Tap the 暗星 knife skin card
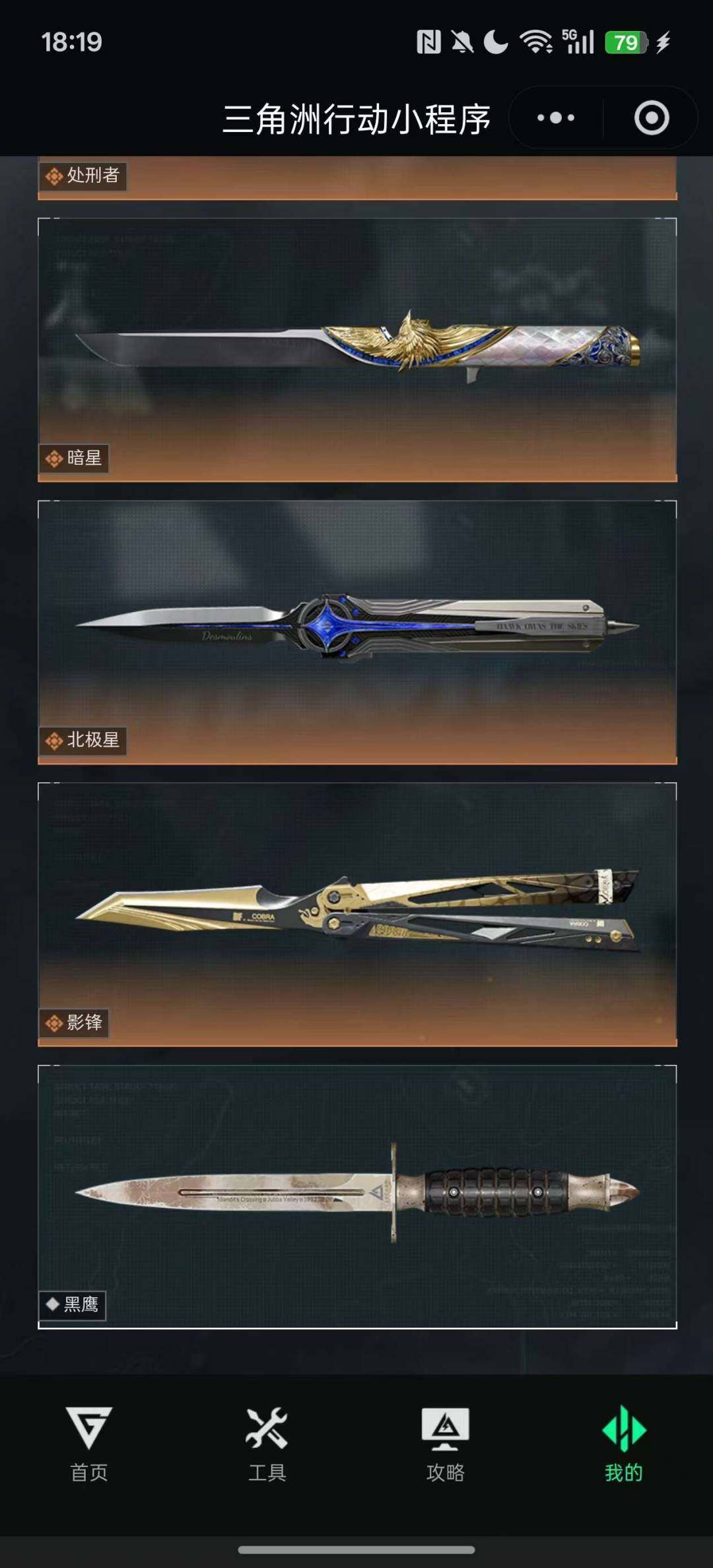Viewport: 713px width, 1568px height. [x=357, y=350]
